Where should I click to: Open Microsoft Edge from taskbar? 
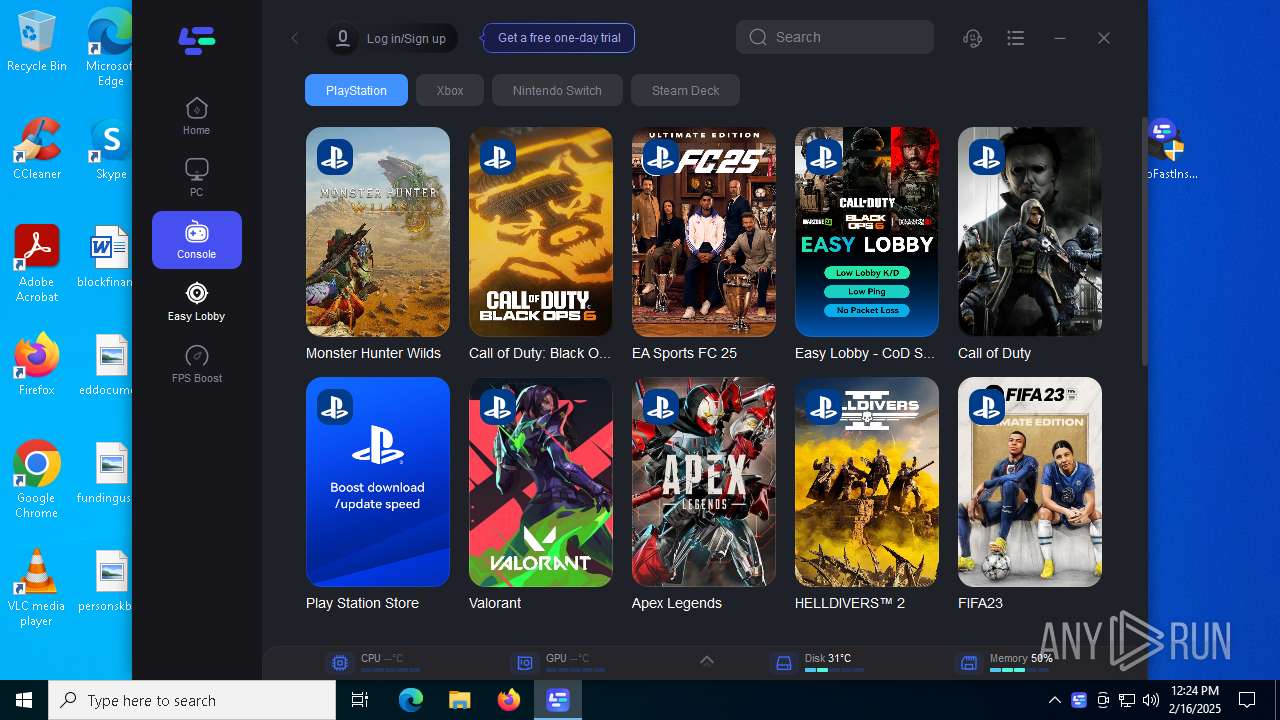pyautogui.click(x=411, y=700)
